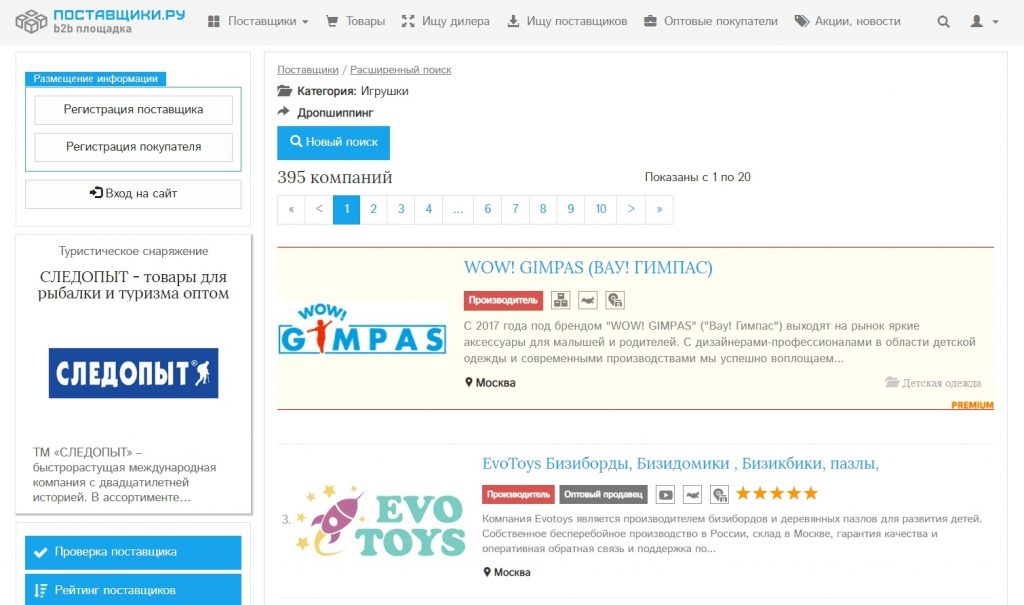Select pagination page 4

(x=428, y=210)
